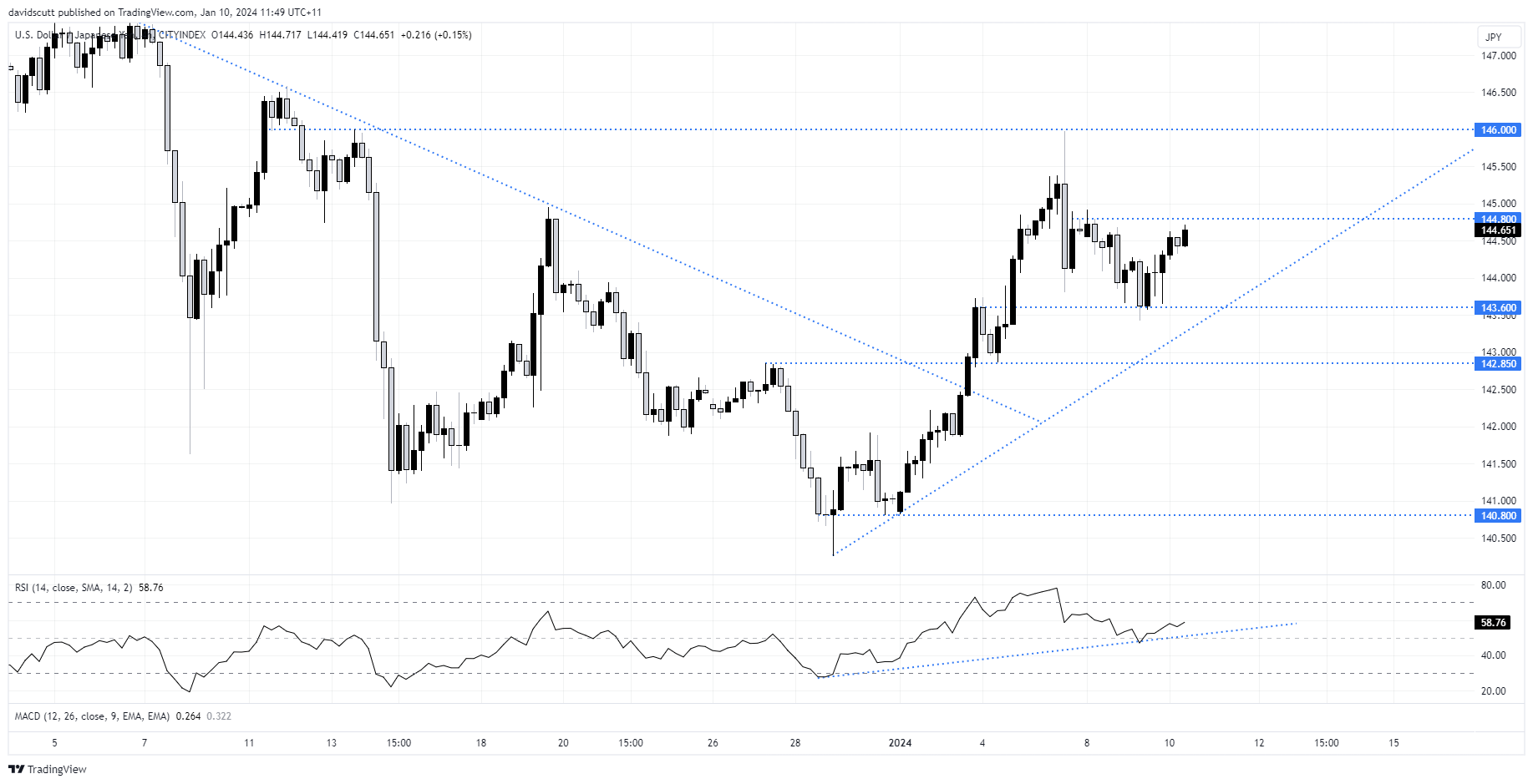Click the 142.000 price axis tick
This screenshot has height=784, width=1533.
1499,427
